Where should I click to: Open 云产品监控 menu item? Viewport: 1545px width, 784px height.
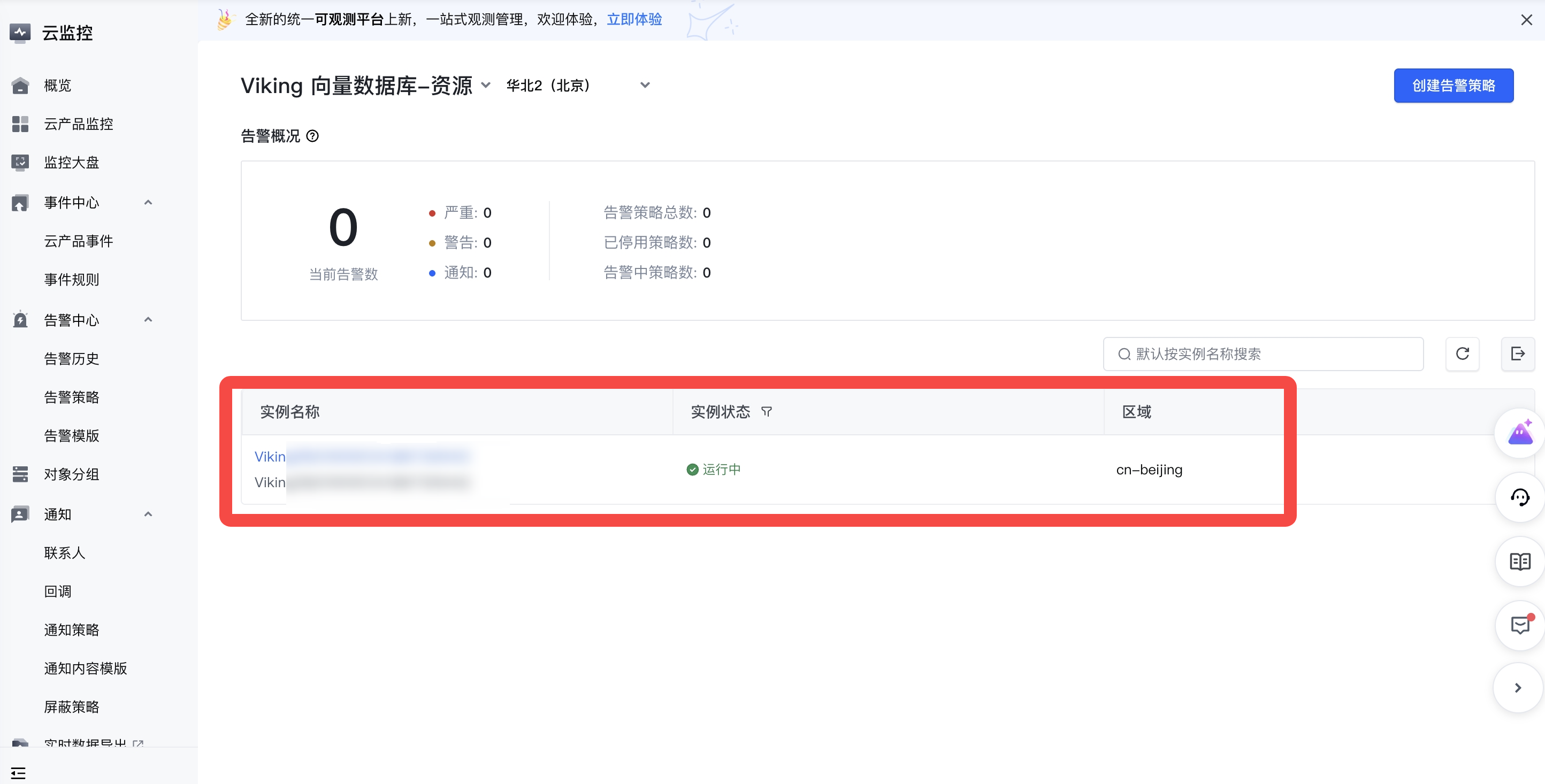(x=79, y=124)
